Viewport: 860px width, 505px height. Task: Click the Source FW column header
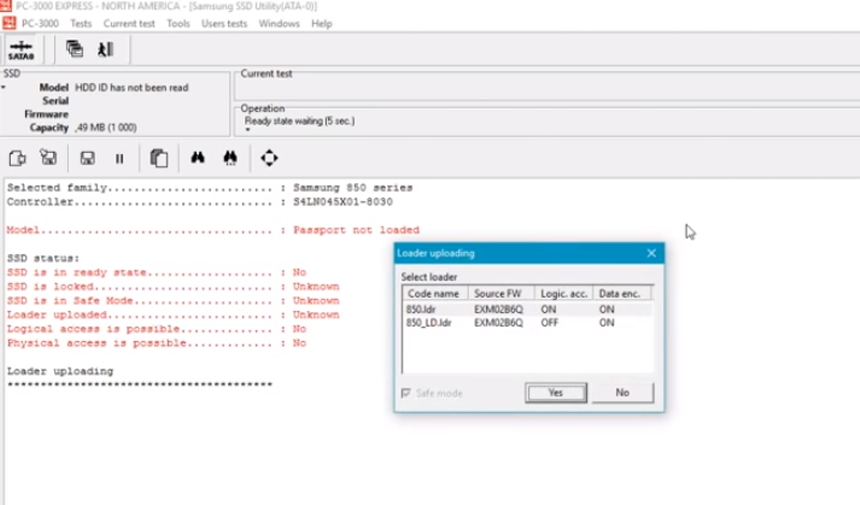[501, 293]
